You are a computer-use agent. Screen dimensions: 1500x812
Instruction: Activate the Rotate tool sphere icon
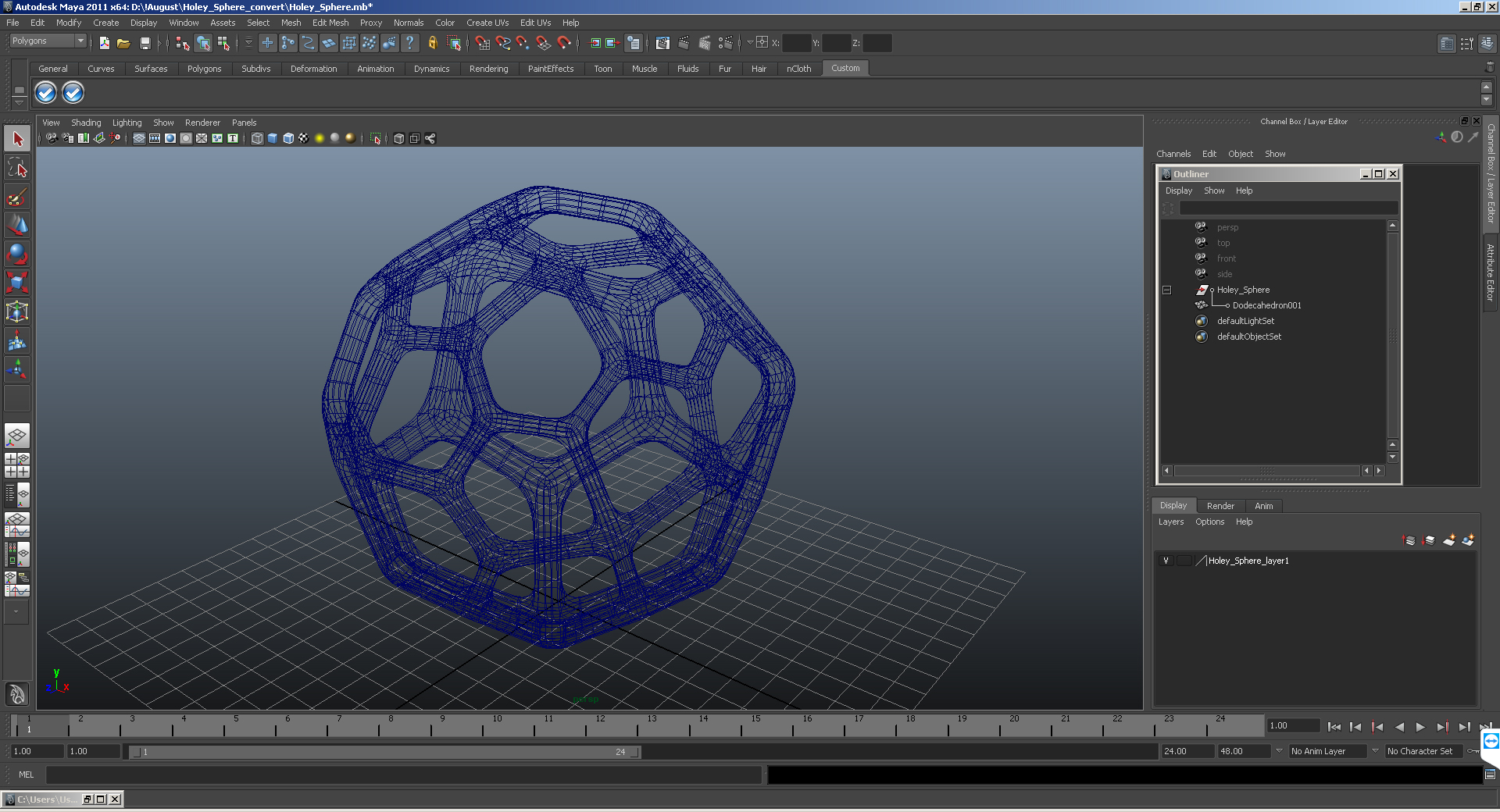(x=17, y=254)
